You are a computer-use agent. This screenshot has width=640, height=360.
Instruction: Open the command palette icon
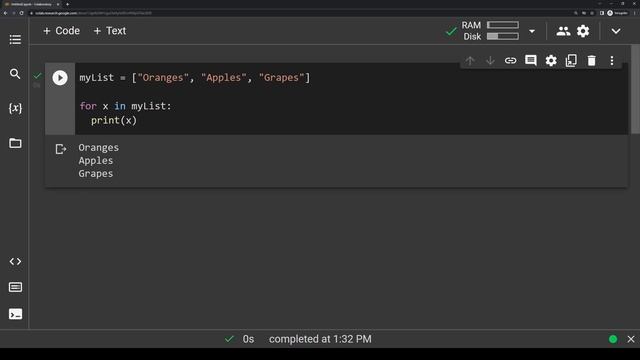(x=15, y=287)
